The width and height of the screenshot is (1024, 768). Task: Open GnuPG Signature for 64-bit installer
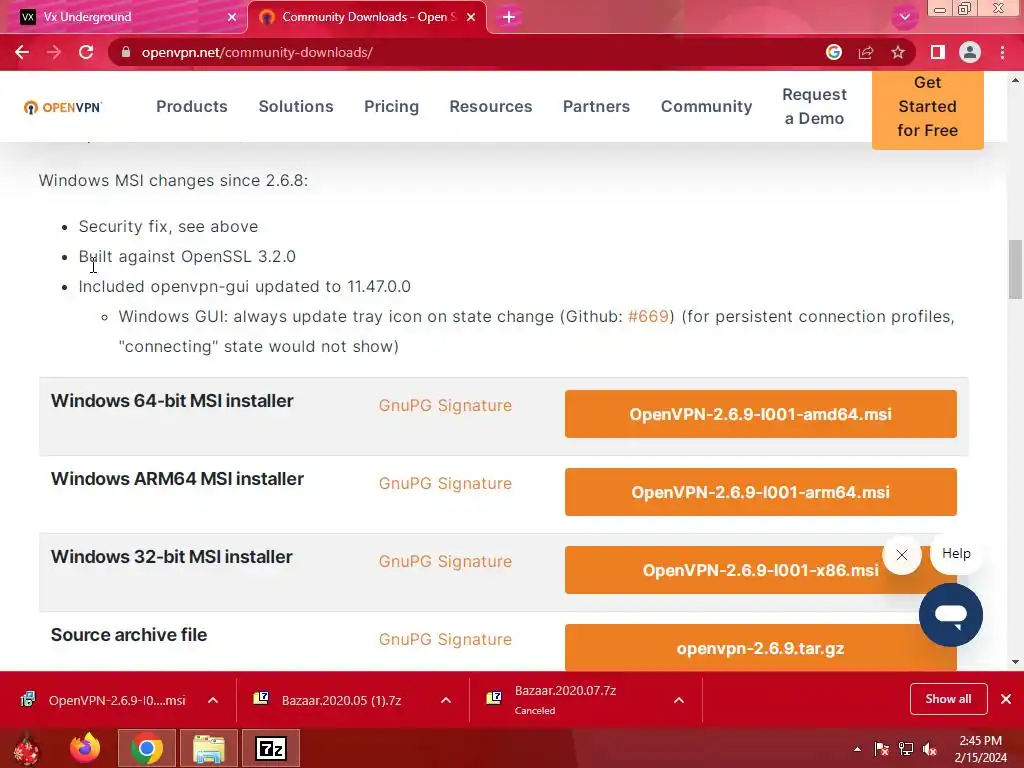(445, 406)
